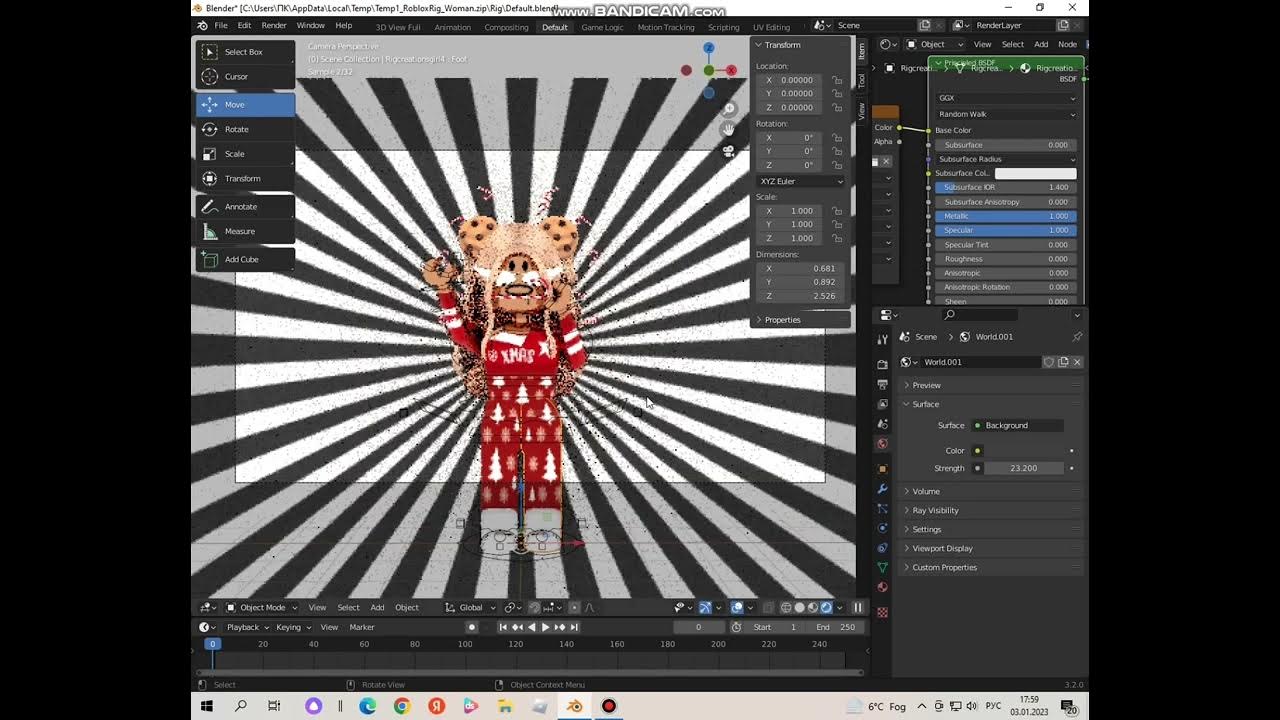Adjust the Metallic 1.000 slider
Image resolution: width=1280 pixels, height=720 pixels.
point(1006,216)
